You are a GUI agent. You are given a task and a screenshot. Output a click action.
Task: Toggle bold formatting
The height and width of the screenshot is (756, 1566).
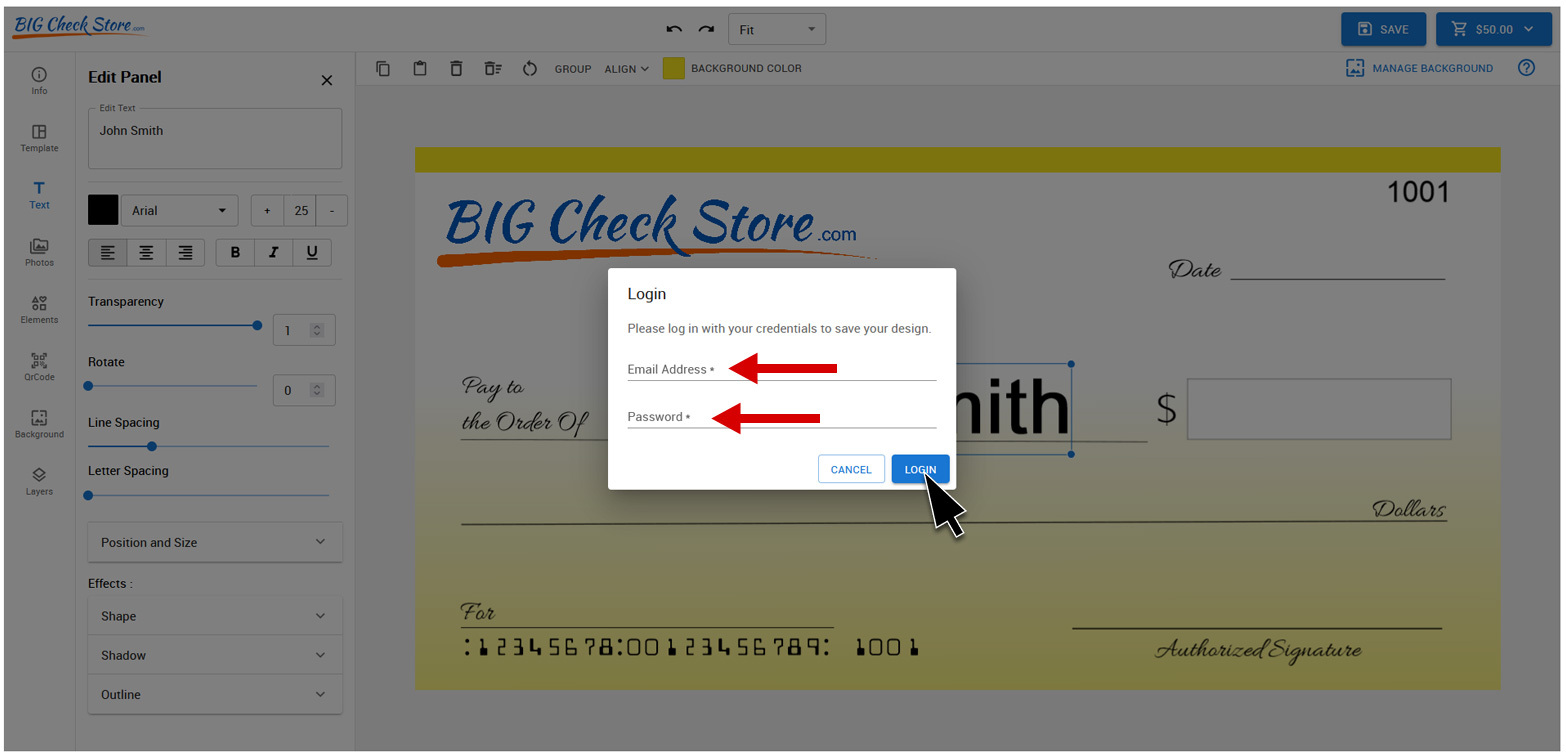(x=235, y=253)
